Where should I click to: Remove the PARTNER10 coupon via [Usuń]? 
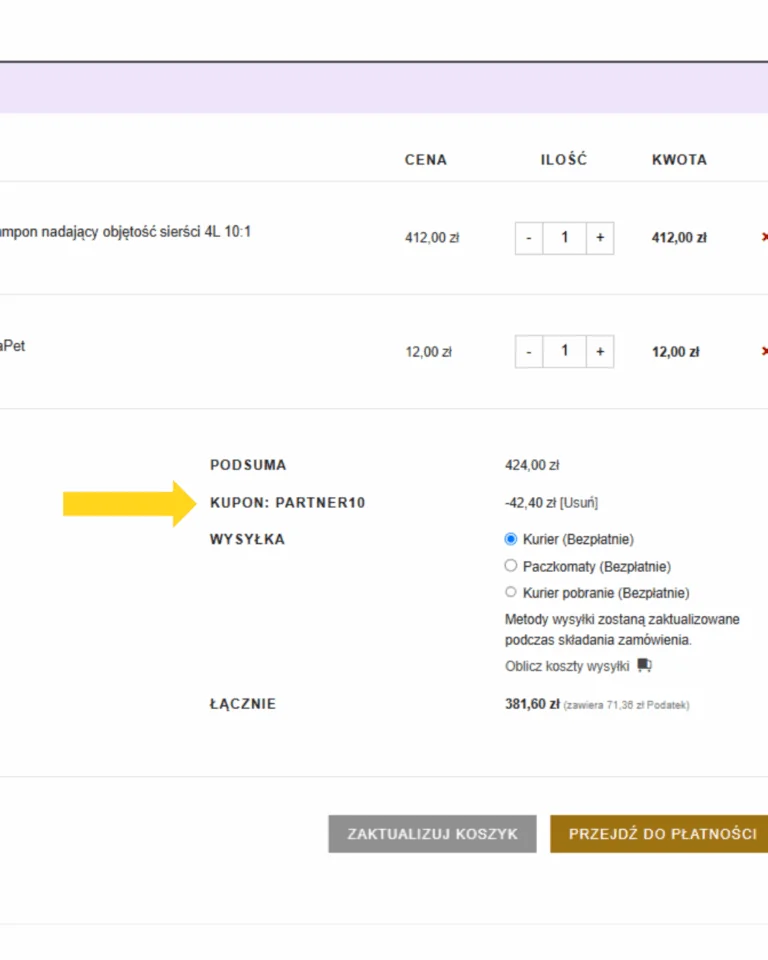click(x=579, y=503)
